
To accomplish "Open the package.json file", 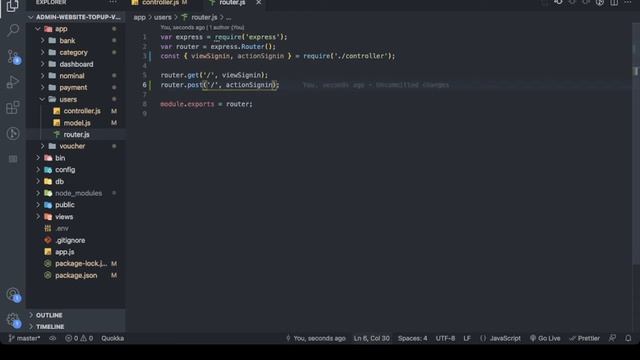I will pos(76,276).
